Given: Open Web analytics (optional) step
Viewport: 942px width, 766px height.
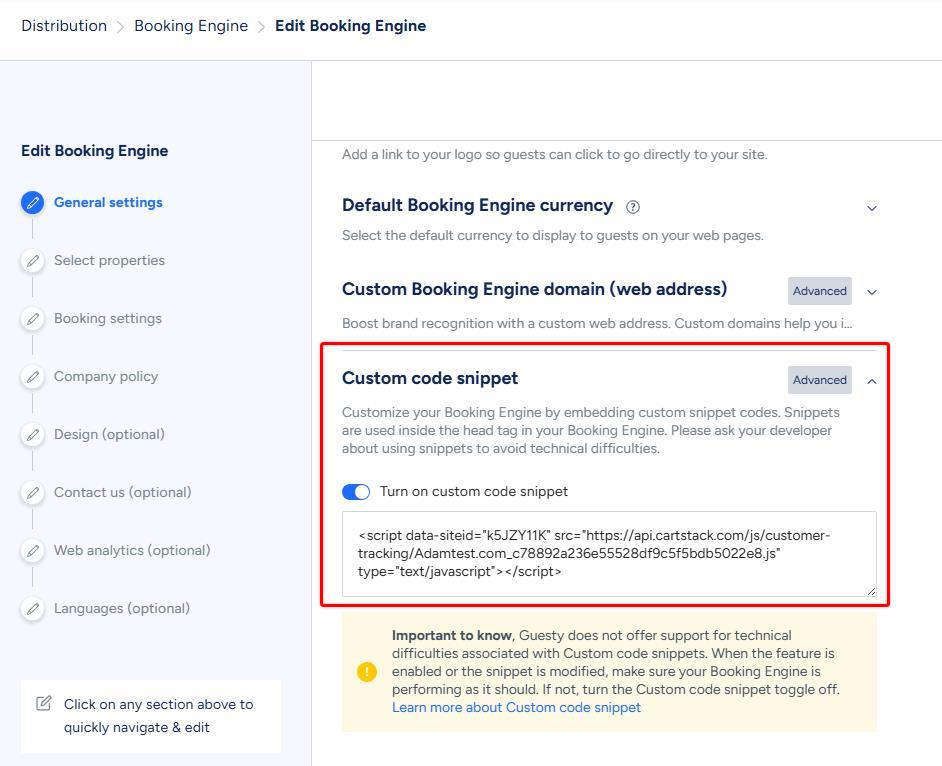Looking at the screenshot, I should coord(132,550).
